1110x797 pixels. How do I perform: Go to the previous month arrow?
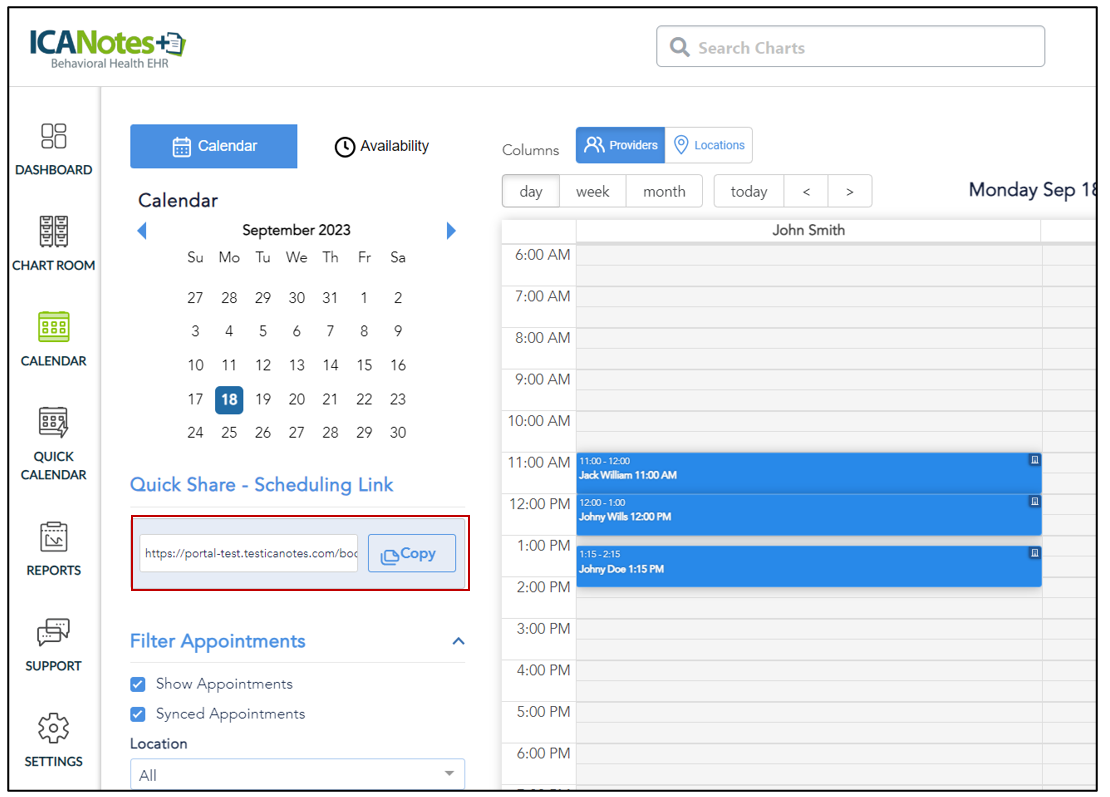(142, 231)
